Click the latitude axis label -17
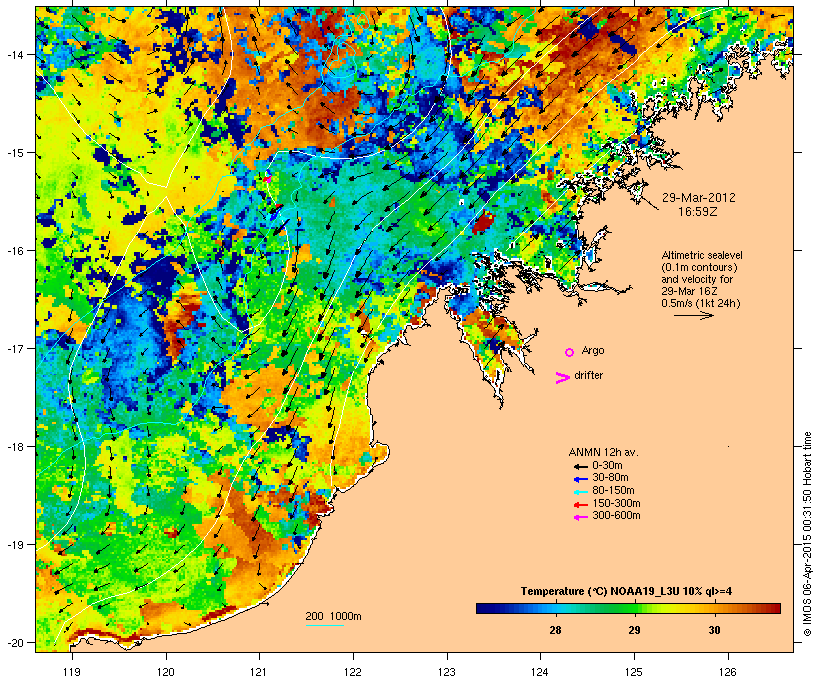 pos(14,349)
